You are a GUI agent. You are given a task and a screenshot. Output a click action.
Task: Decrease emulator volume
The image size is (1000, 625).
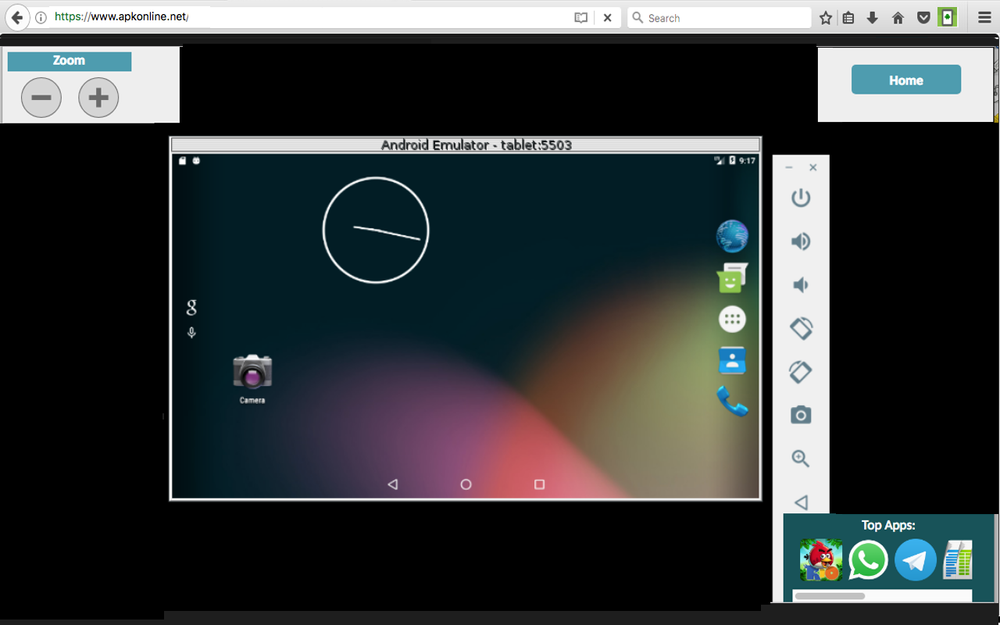pyautogui.click(x=800, y=284)
